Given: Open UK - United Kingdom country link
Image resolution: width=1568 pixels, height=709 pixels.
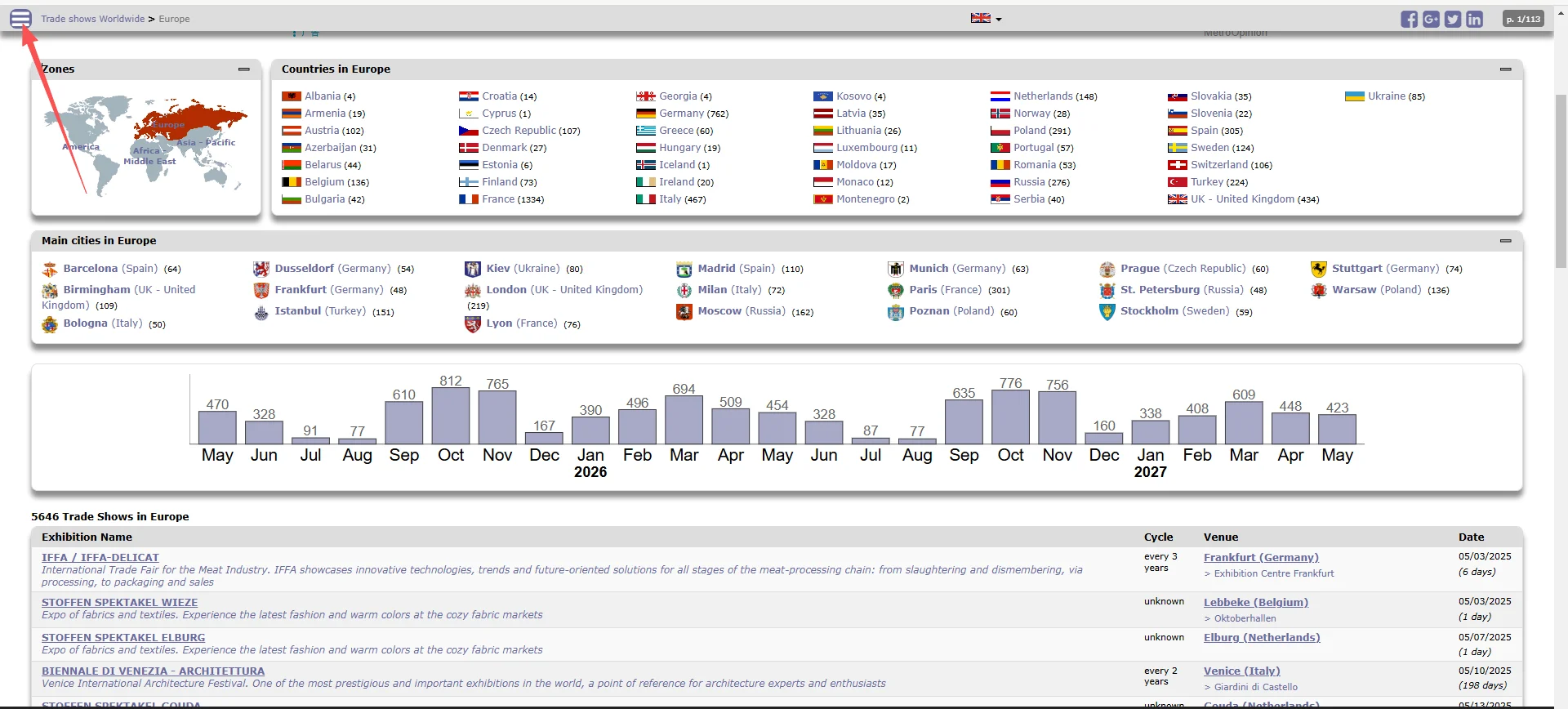Looking at the screenshot, I should [x=1242, y=199].
